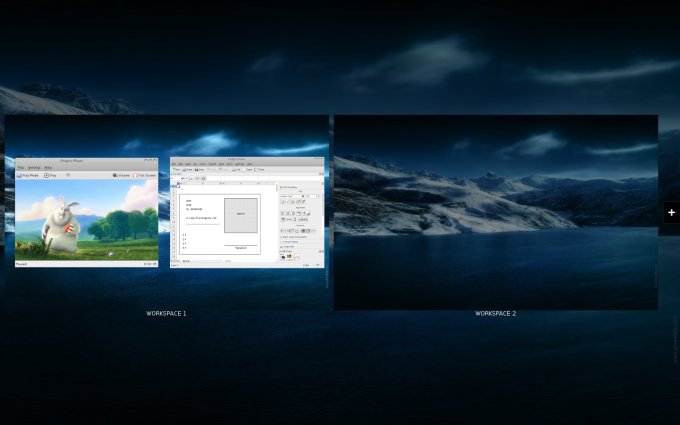Click Copy in the spreadsheet toolbar
Screen dimensions: 680x425
[248, 170]
